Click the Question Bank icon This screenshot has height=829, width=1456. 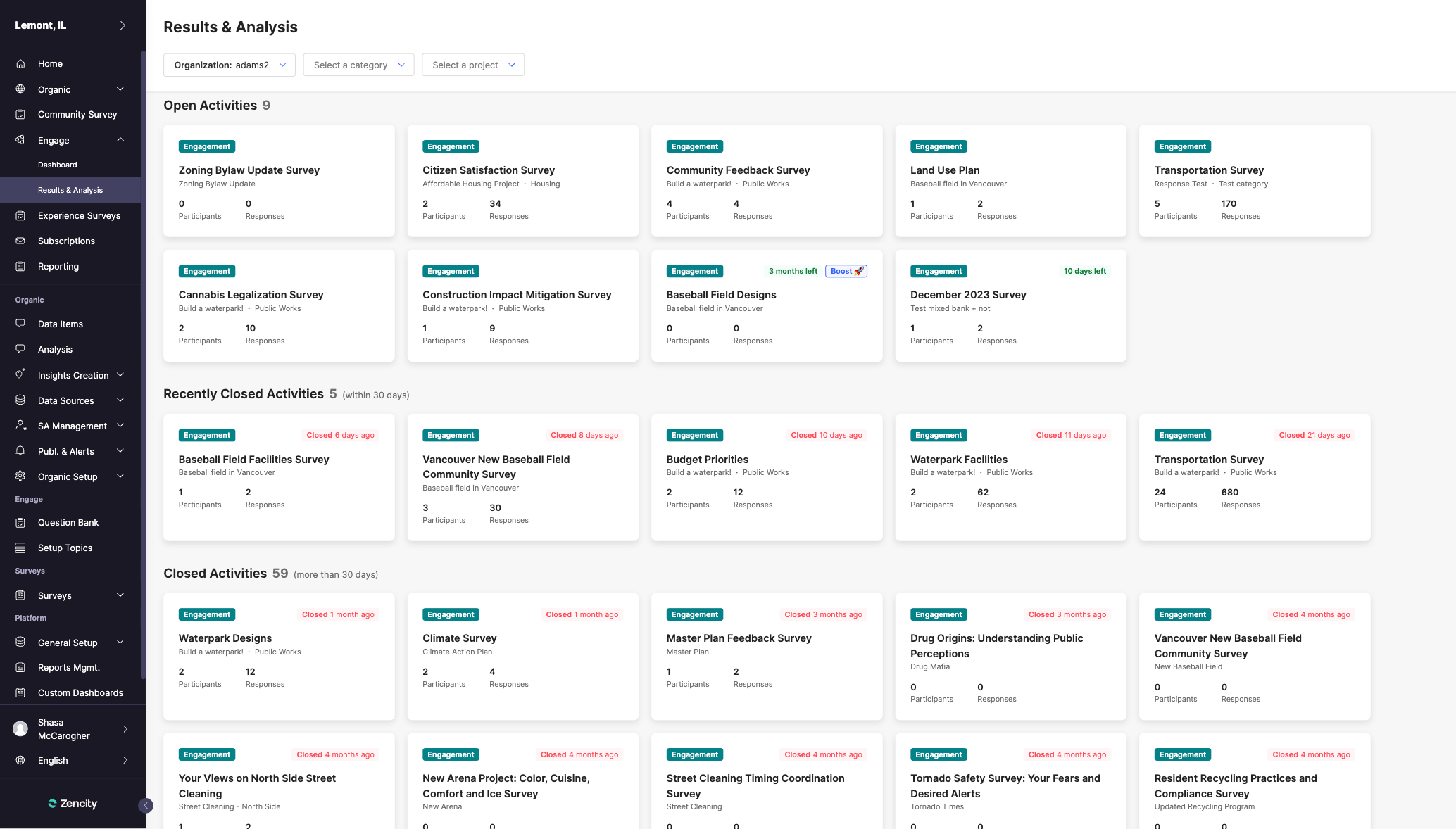tap(20, 522)
